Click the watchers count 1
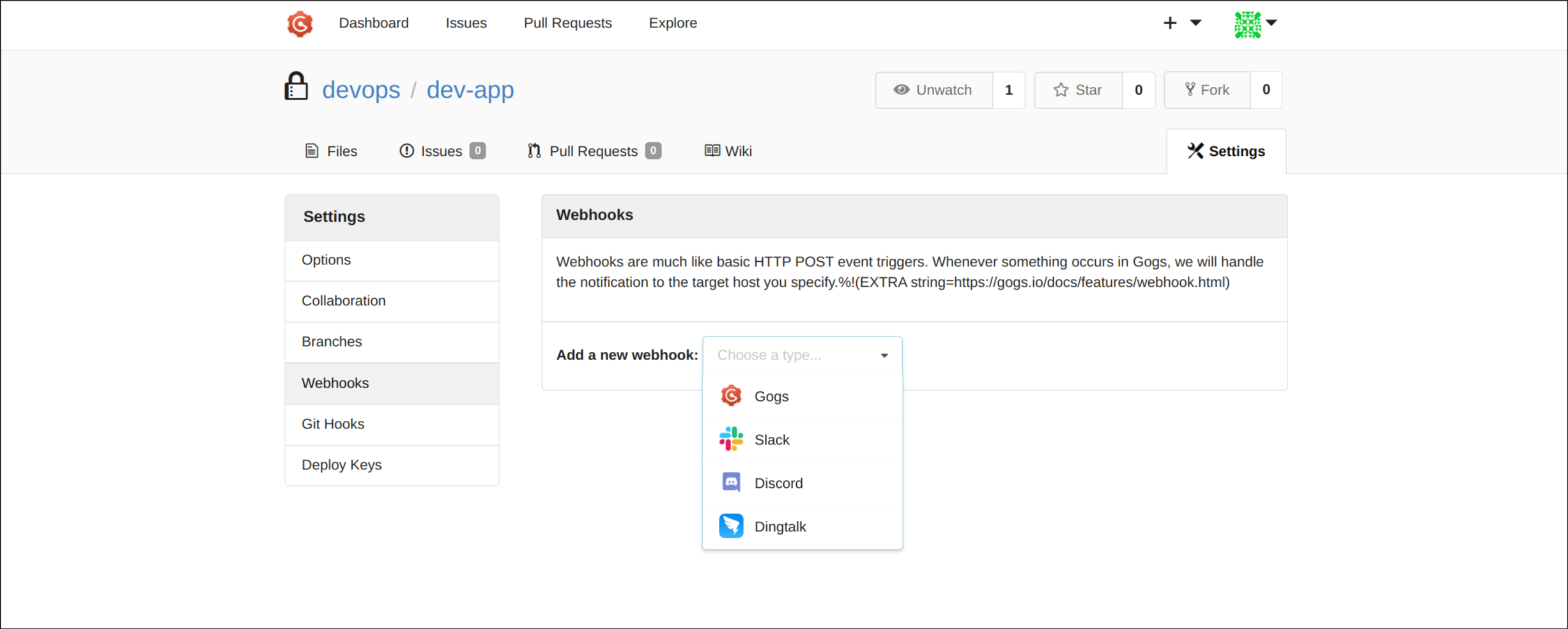1568x629 pixels. [1009, 90]
